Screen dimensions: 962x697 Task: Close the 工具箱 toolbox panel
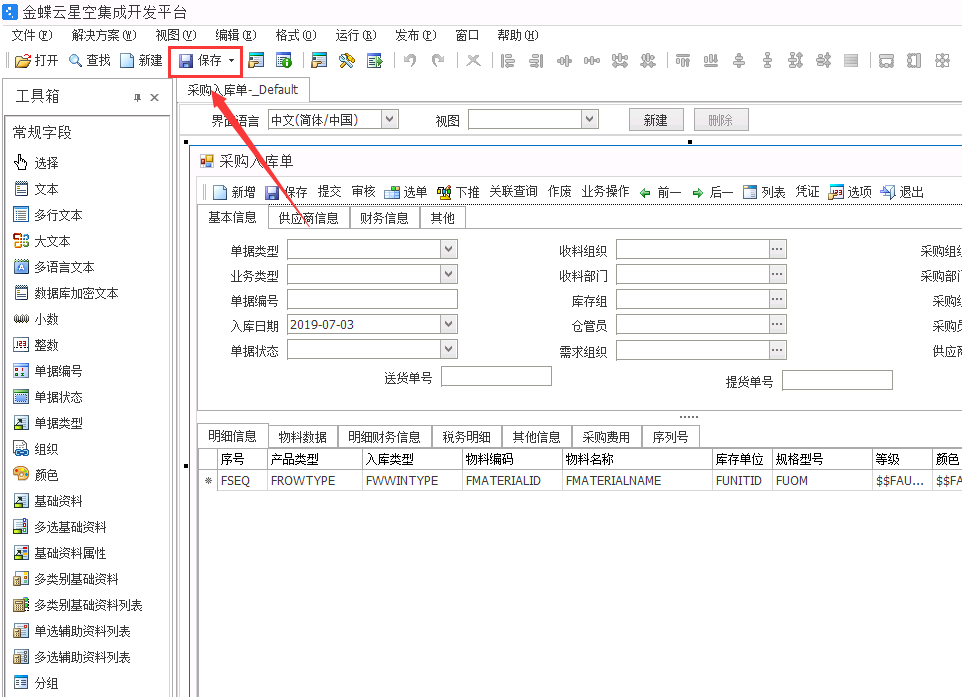[x=155, y=98]
